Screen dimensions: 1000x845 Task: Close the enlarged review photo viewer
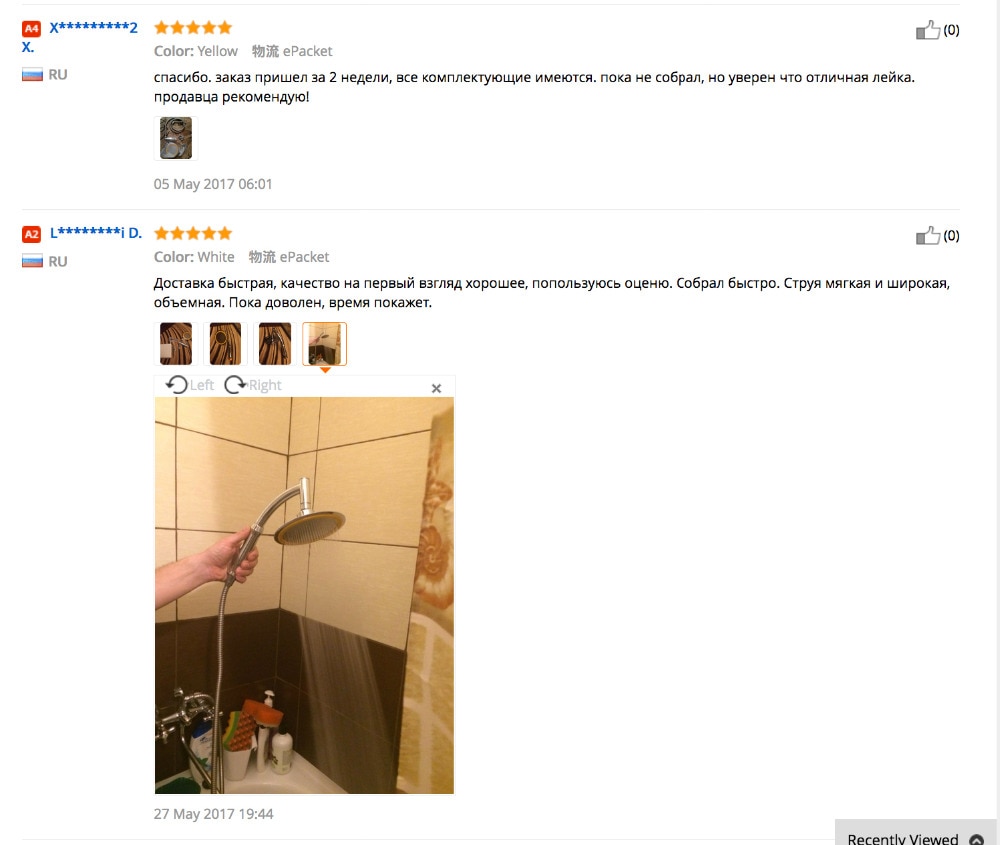(x=436, y=388)
